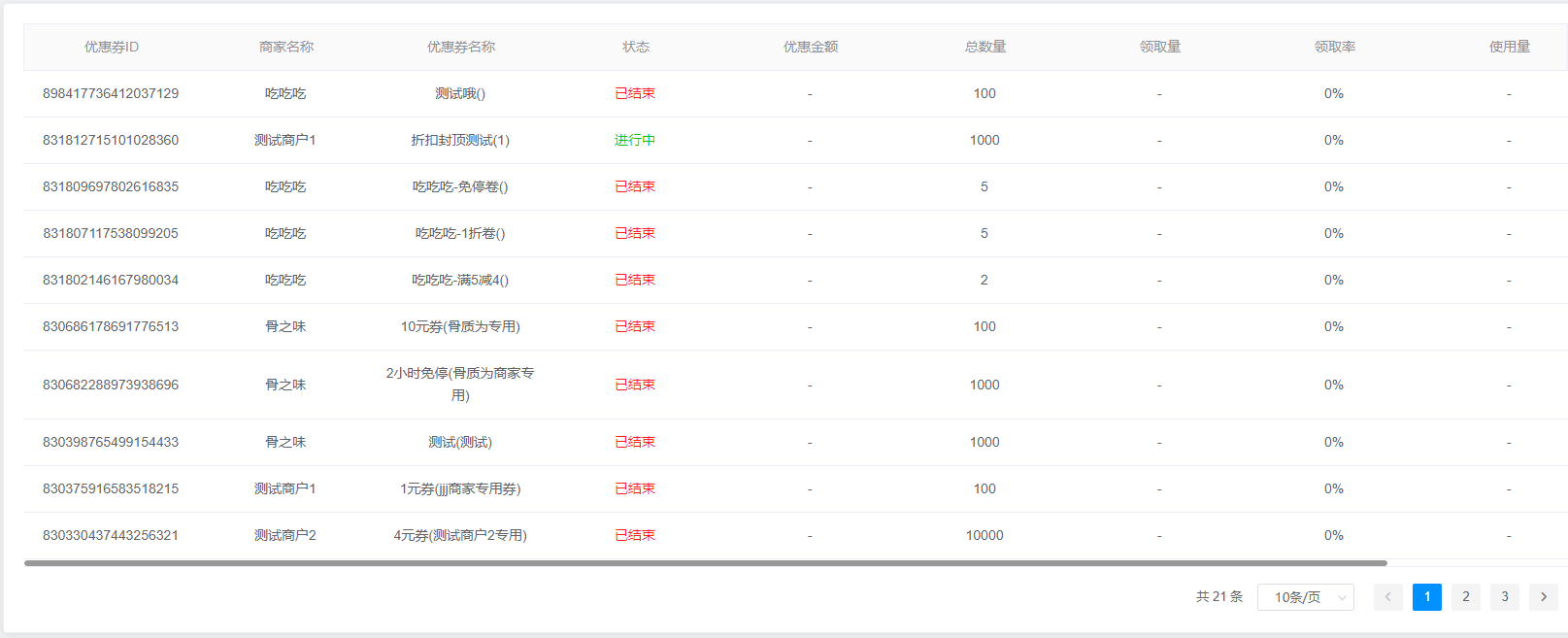Click merchant name 测试商户2
1568x638 pixels.
click(285, 535)
